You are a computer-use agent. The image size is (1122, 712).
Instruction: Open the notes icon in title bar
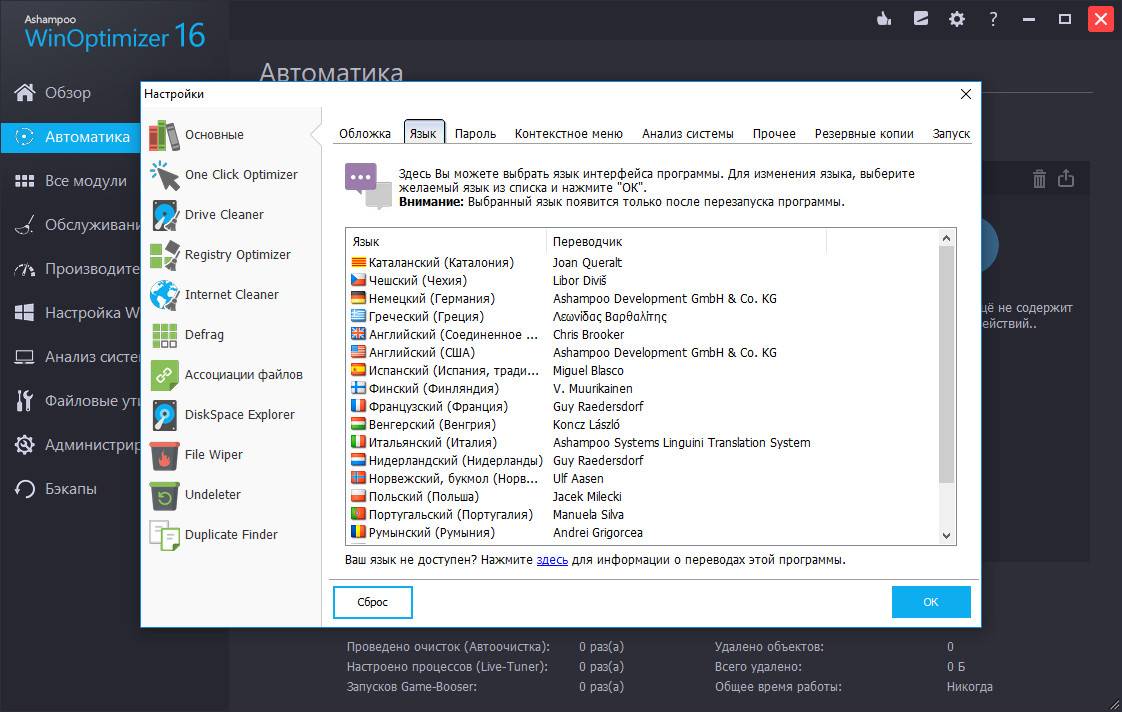(921, 19)
